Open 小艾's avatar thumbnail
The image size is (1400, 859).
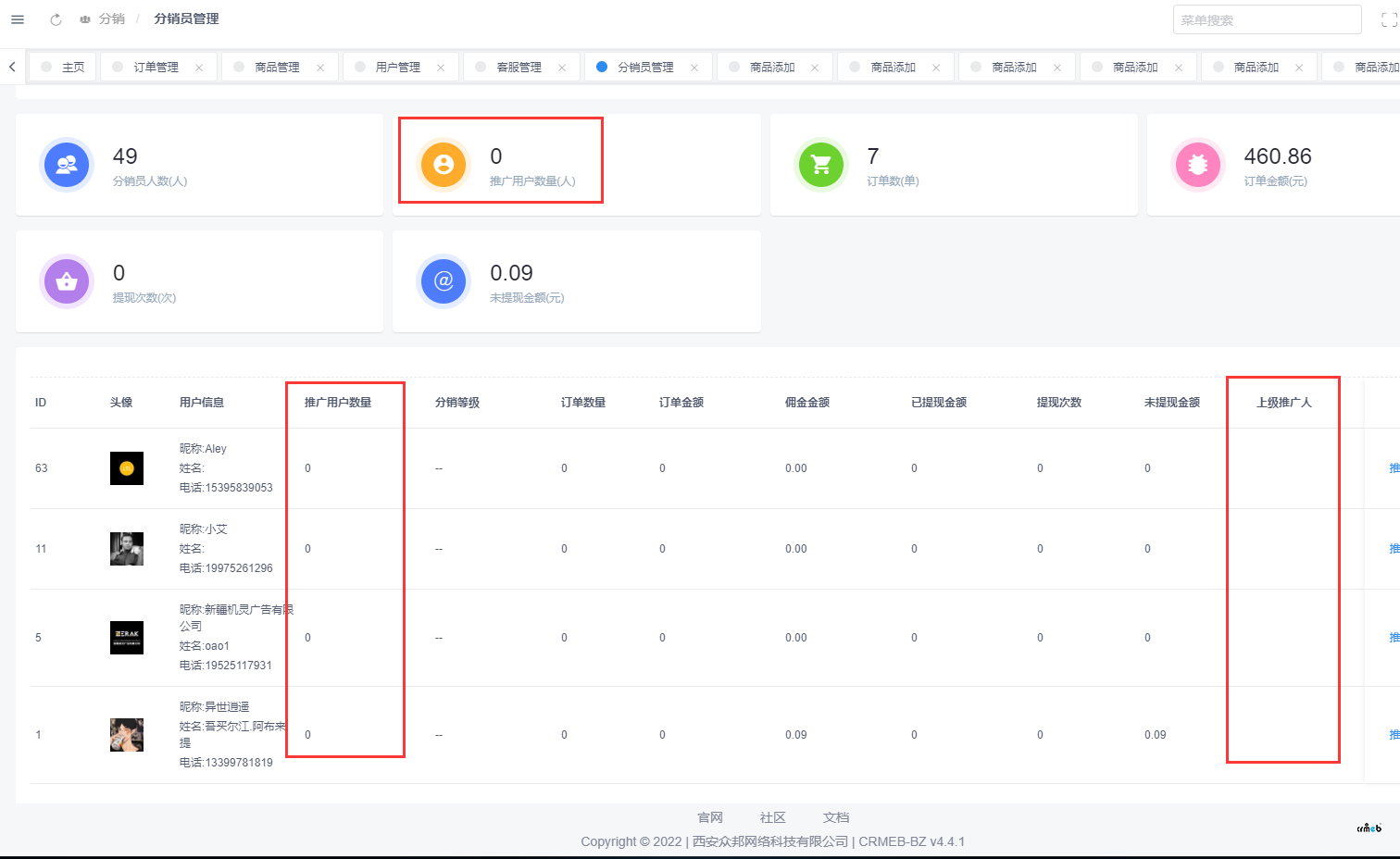(x=127, y=549)
